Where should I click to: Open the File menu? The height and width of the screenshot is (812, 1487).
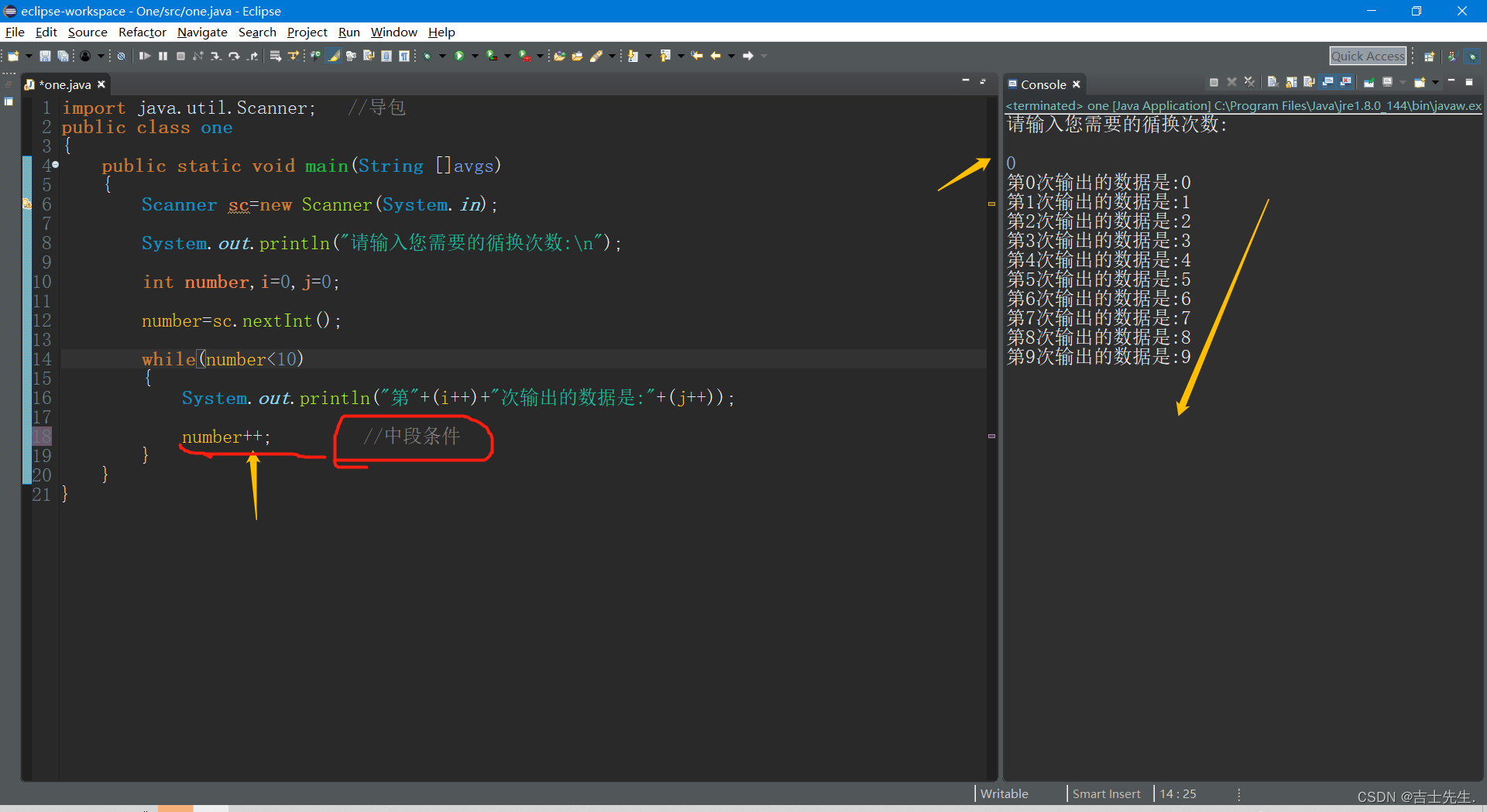coord(15,32)
